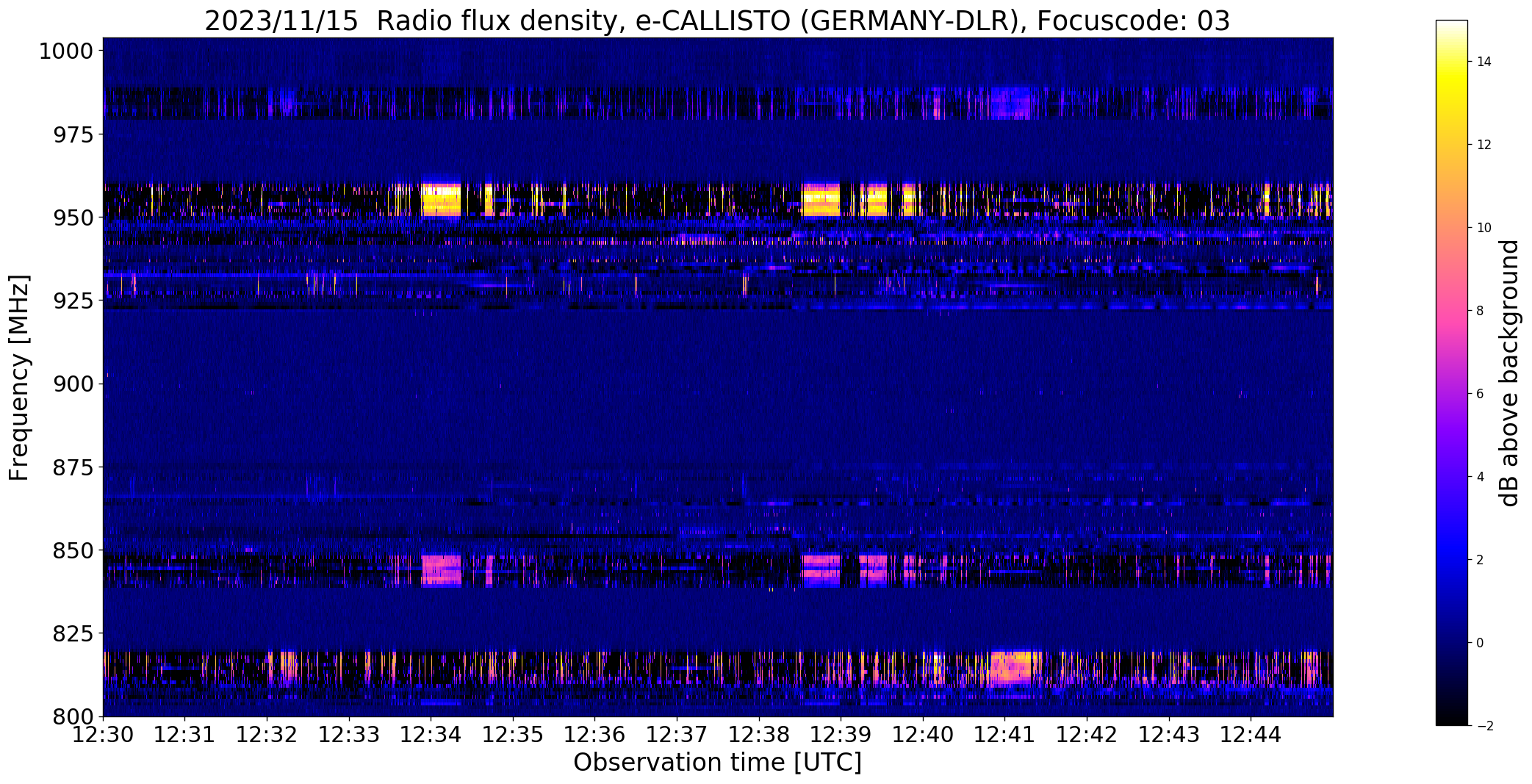
Task: Click the 'Observation time [UTC]' x-axis label
Action: tap(717, 763)
